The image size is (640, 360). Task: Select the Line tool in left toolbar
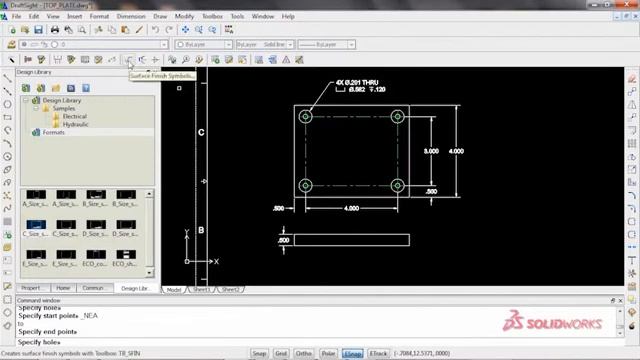7,78
